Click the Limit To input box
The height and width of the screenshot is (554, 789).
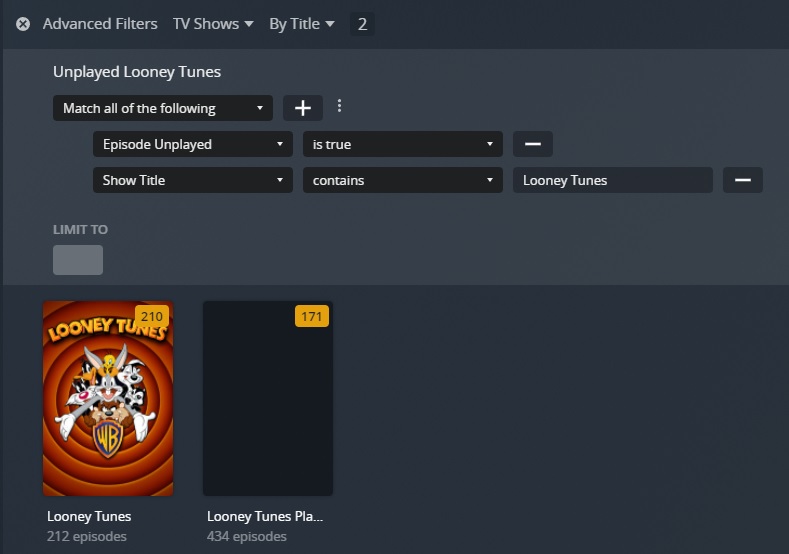tap(78, 260)
